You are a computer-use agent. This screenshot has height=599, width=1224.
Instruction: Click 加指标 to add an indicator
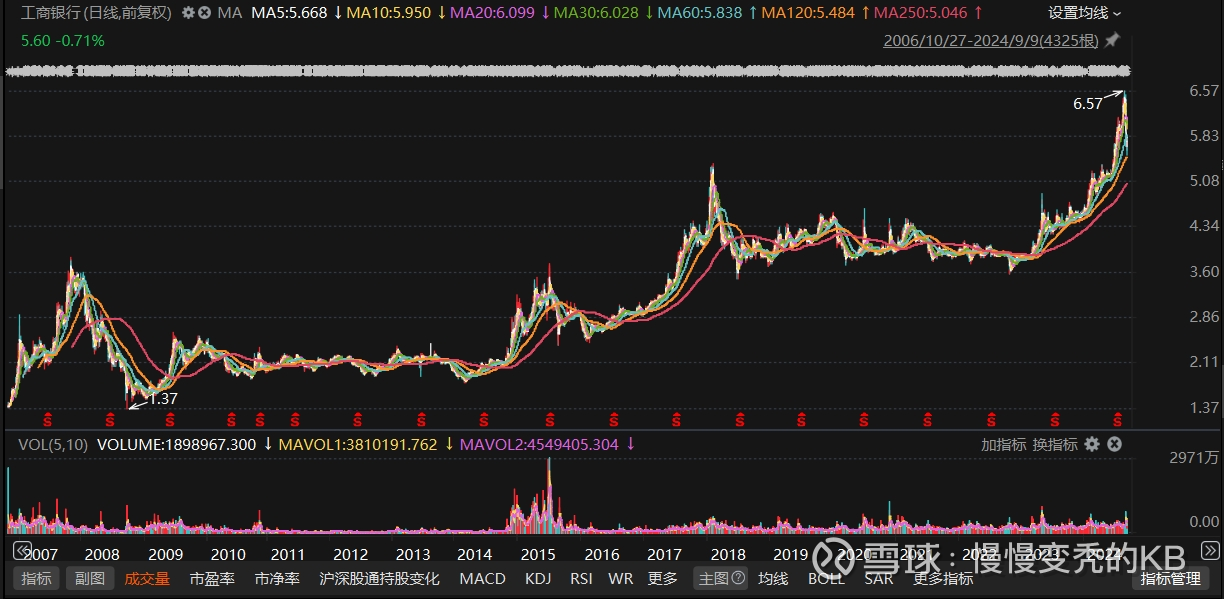pos(1003,444)
